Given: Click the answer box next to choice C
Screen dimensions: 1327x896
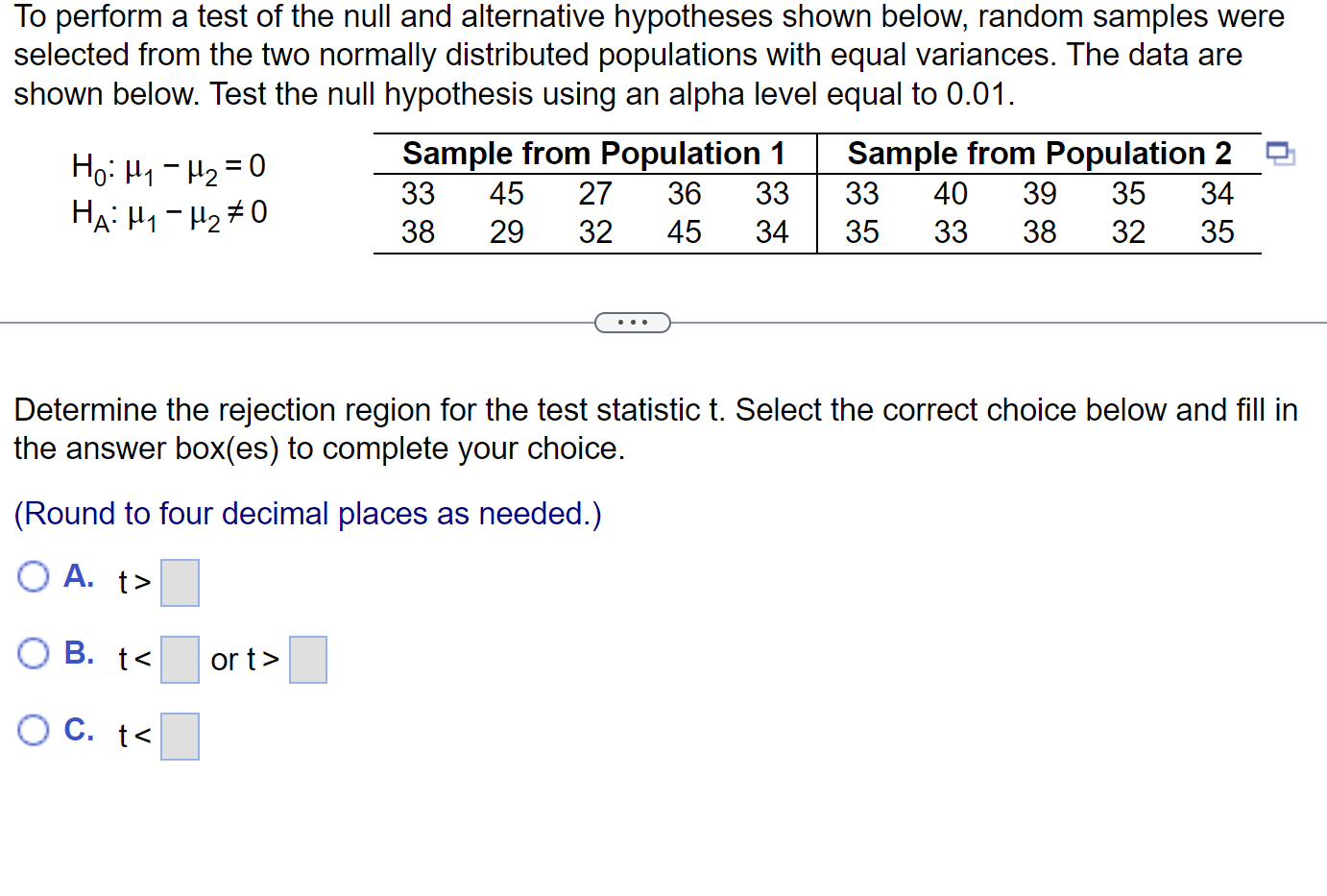Looking at the screenshot, I should point(180,736).
